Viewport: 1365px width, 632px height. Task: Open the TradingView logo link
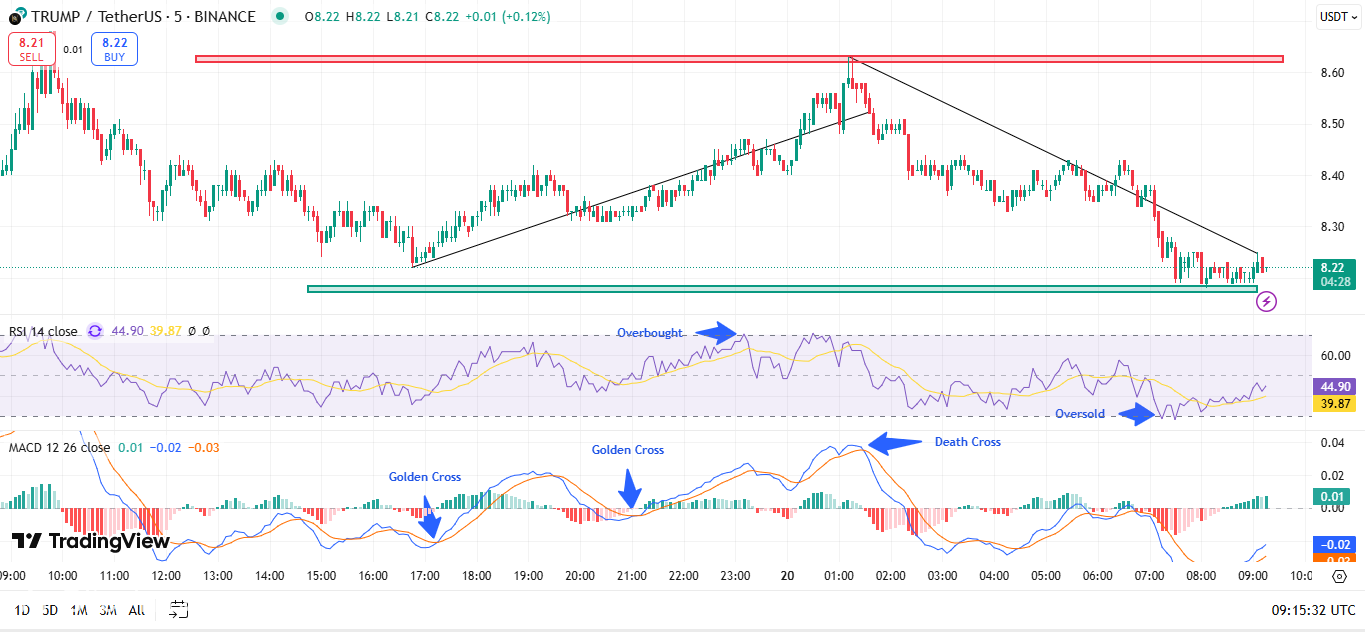point(91,541)
